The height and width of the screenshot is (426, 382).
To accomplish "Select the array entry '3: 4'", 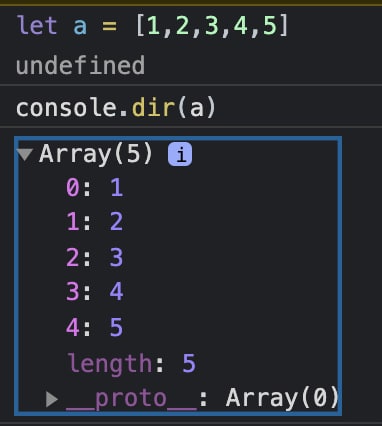I will pyautogui.click(x=95, y=291).
